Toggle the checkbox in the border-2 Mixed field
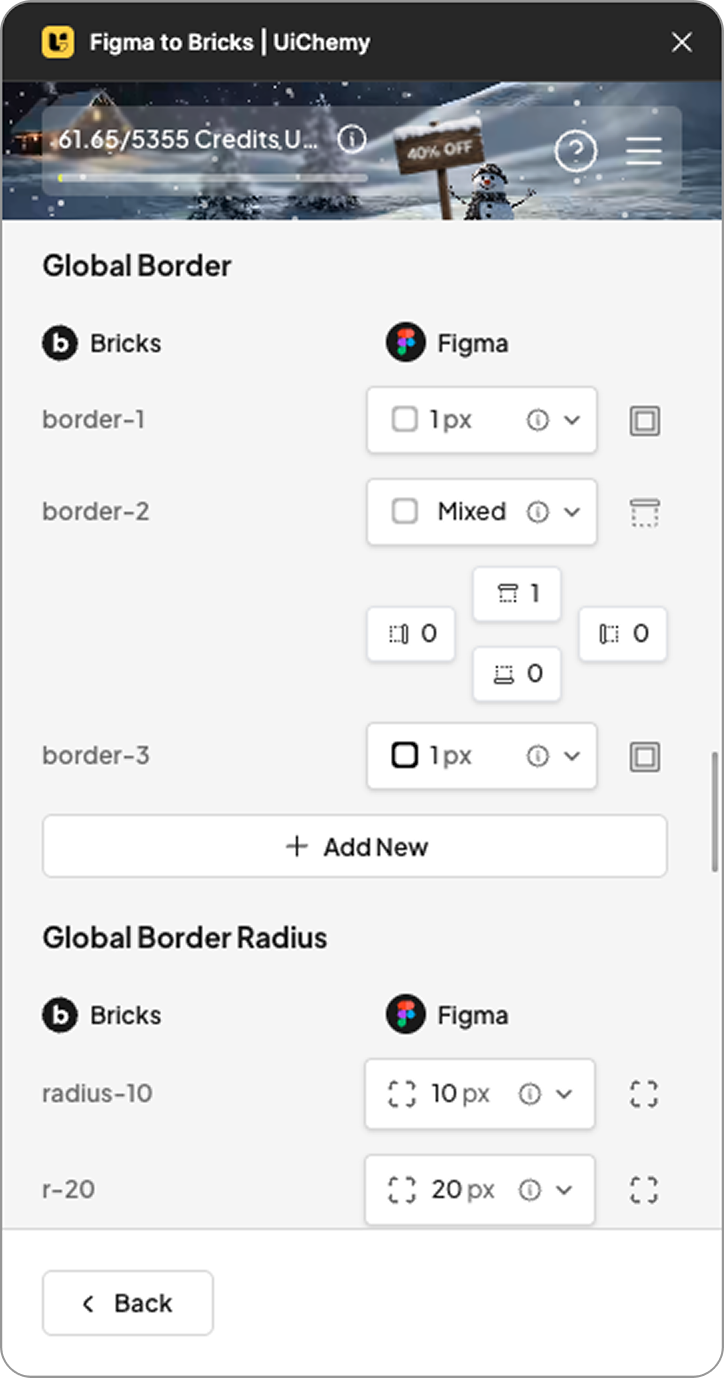724x1378 pixels. (404, 512)
